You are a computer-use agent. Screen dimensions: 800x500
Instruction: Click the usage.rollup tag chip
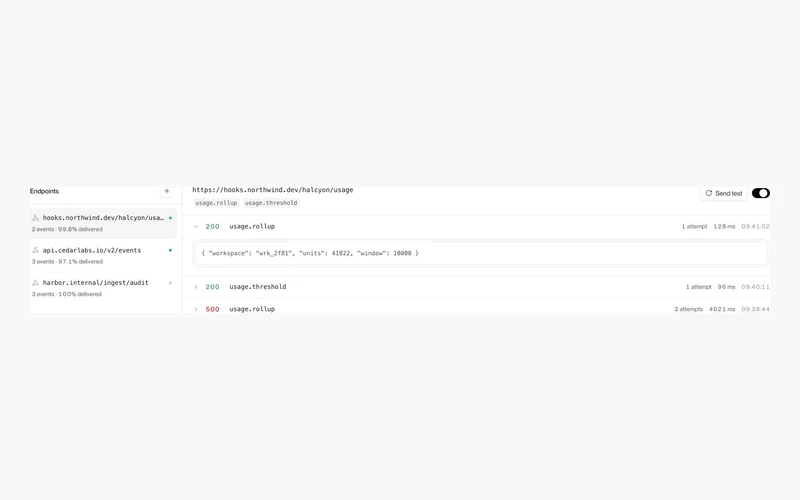click(x=216, y=203)
